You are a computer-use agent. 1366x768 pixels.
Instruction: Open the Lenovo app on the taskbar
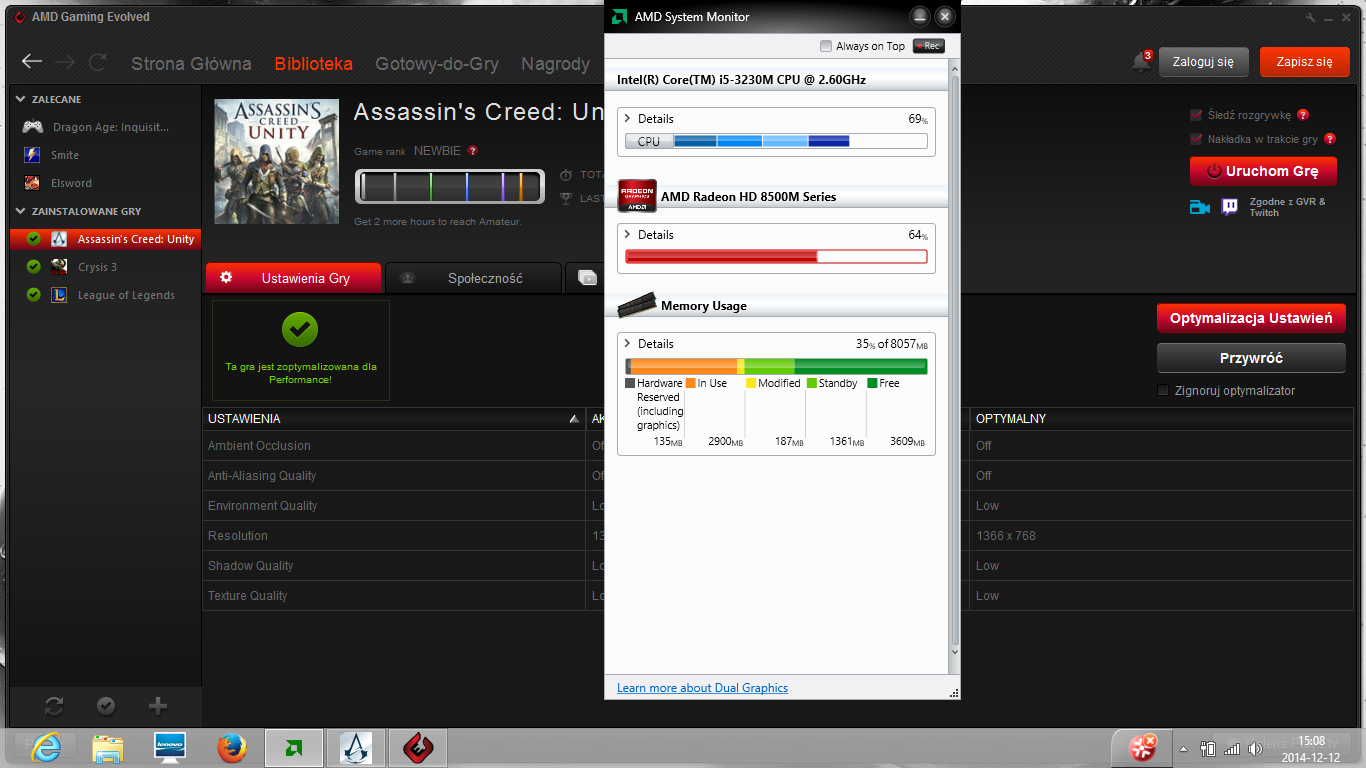point(170,746)
